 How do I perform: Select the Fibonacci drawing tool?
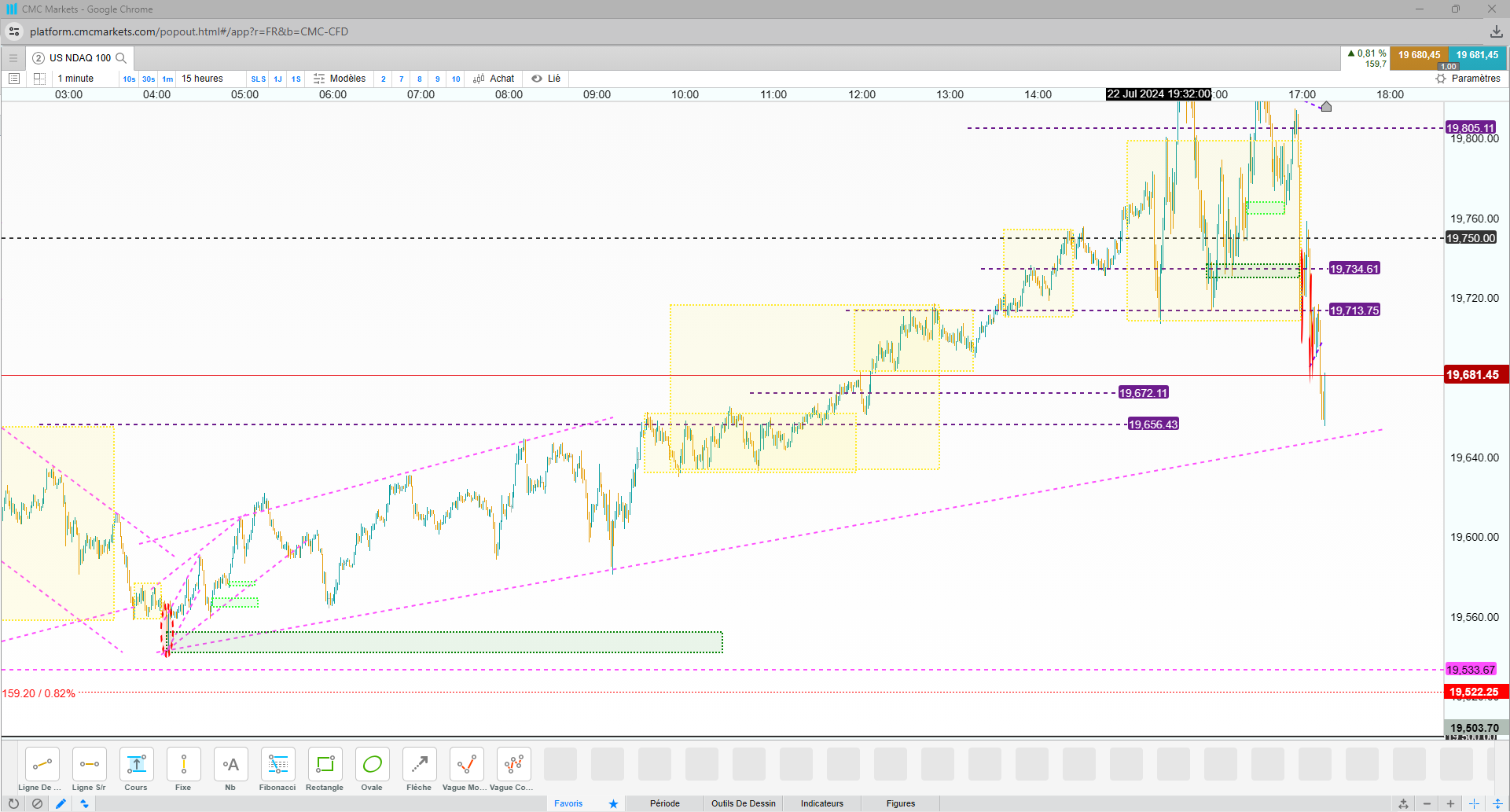277,770
